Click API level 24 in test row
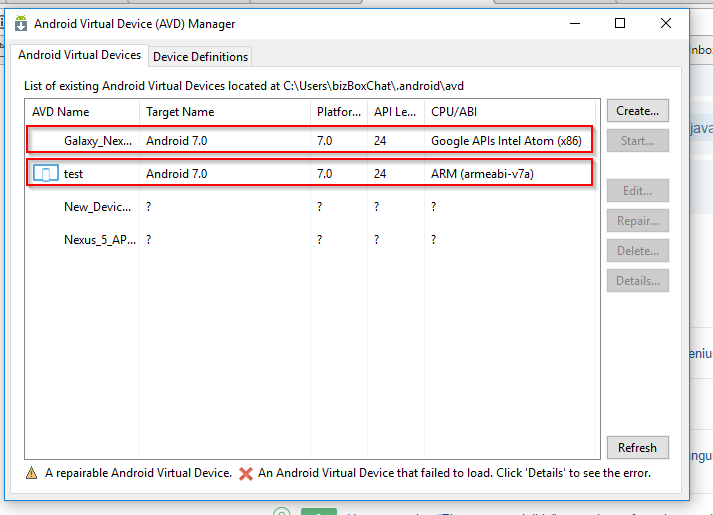713x515 pixels. (x=380, y=174)
